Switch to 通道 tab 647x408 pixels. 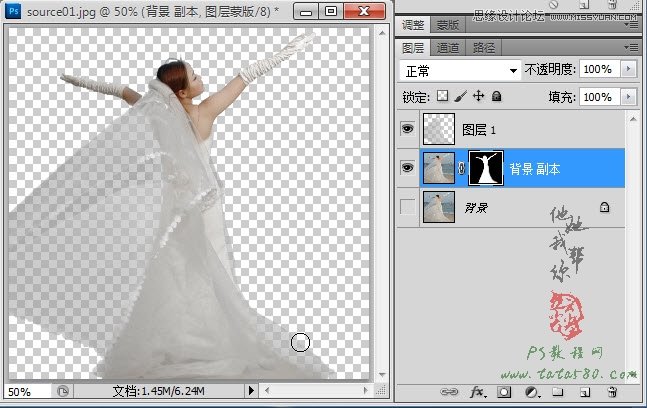(x=448, y=48)
